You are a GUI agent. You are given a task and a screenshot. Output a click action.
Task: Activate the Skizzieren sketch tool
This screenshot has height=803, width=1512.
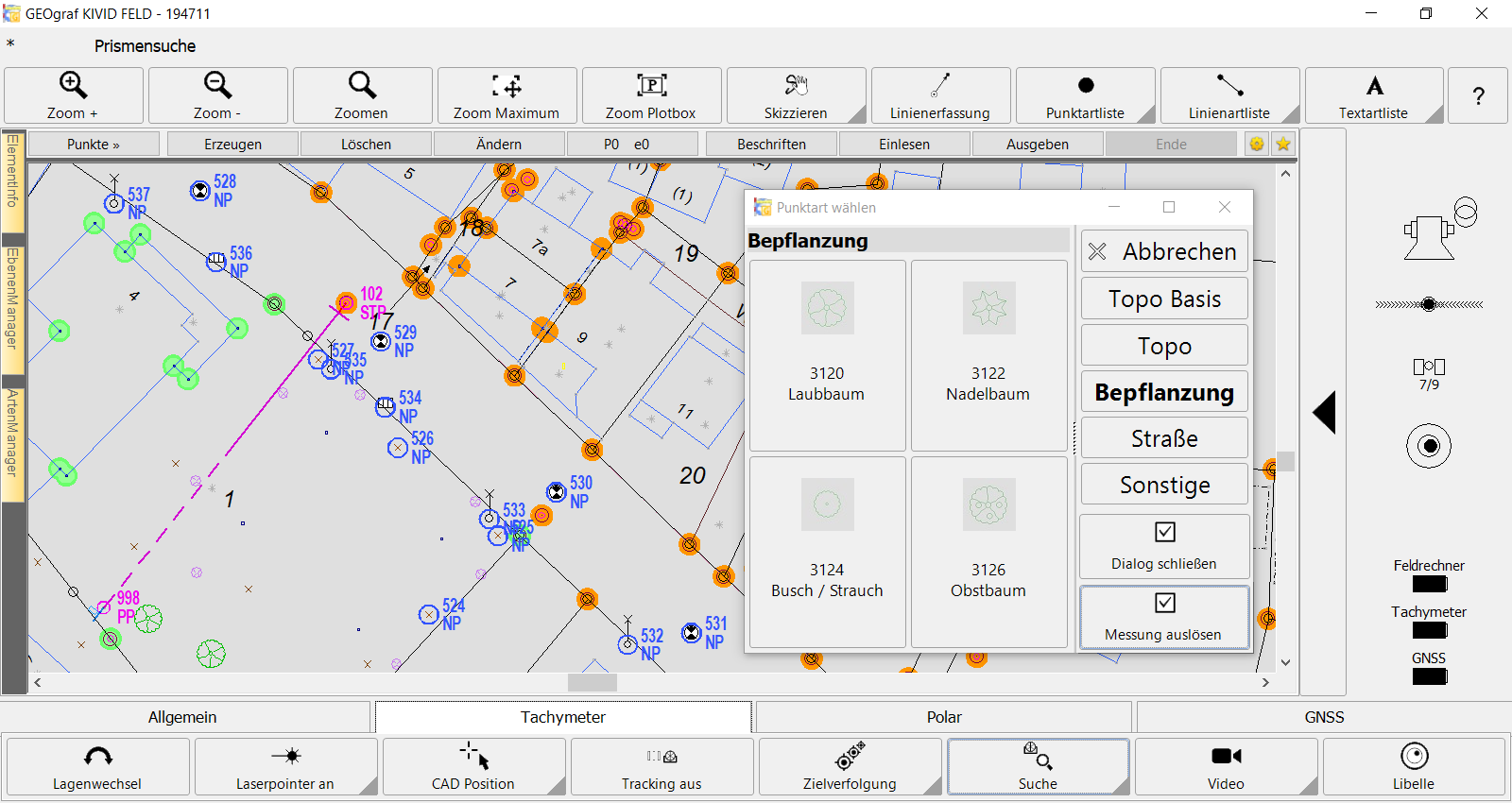point(796,95)
